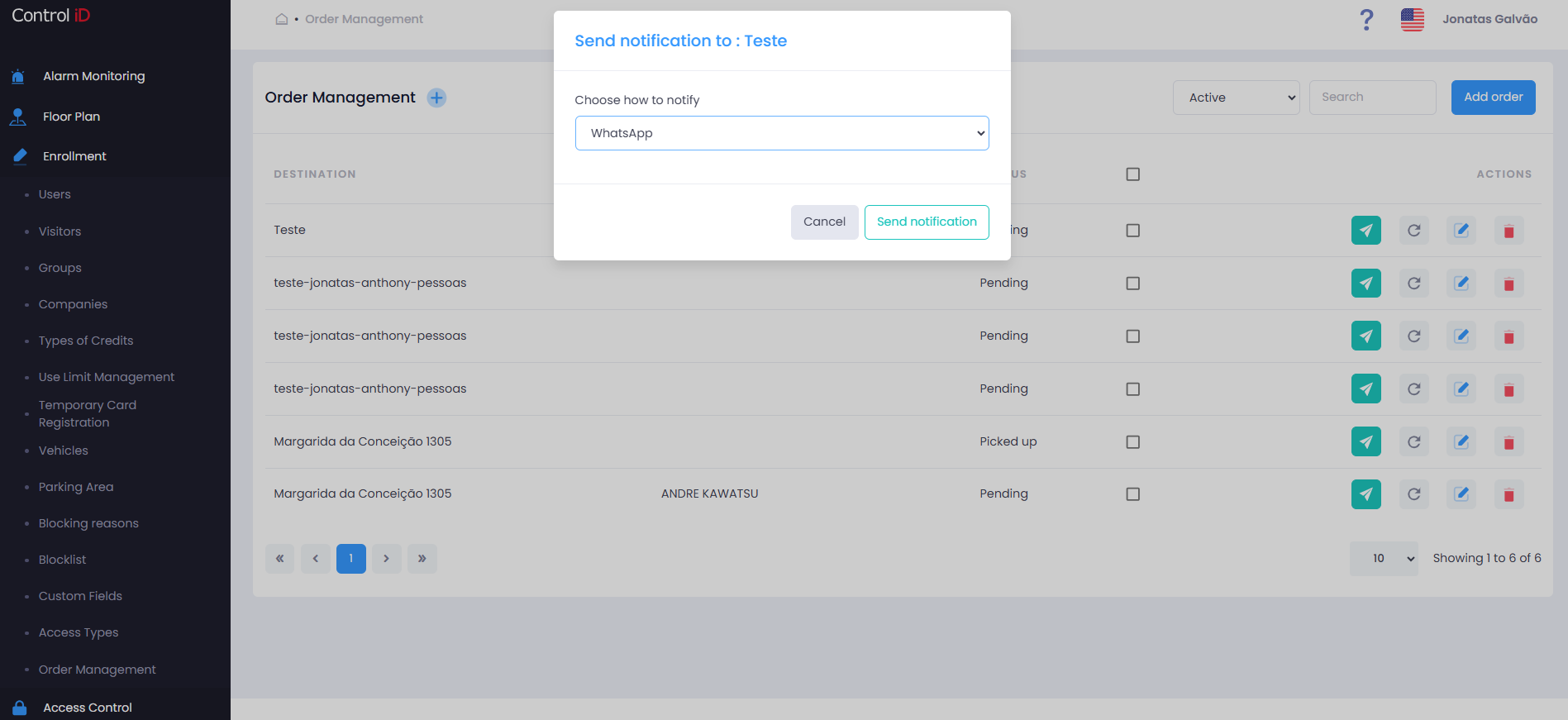Click the Access Control lock icon
Screen dimensions: 1568x720
tap(20, 708)
